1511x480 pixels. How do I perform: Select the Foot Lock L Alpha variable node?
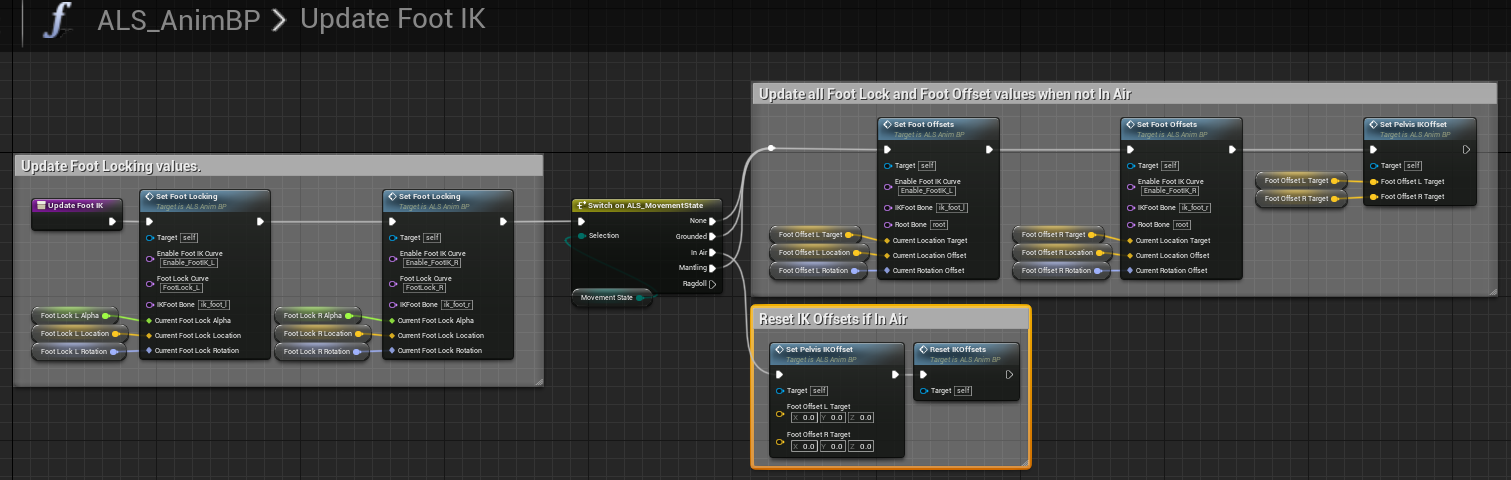[x=70, y=316]
